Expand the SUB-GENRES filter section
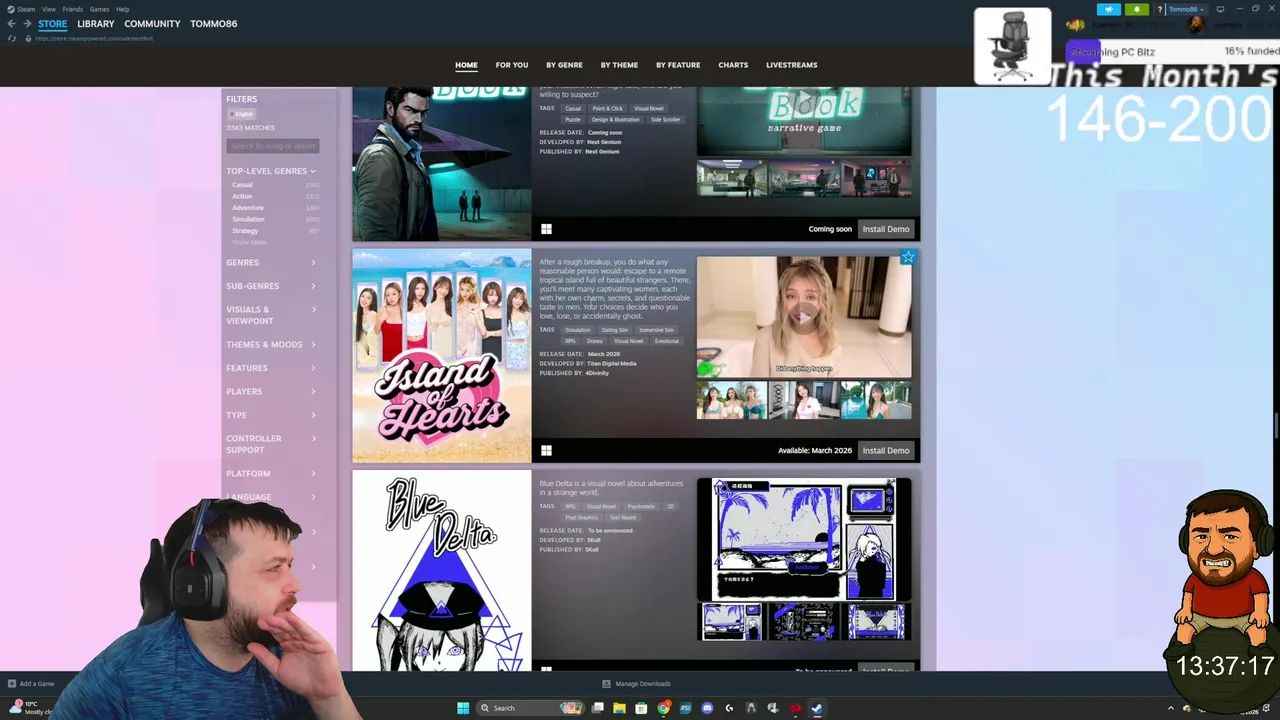1280x720 pixels. 271,286
